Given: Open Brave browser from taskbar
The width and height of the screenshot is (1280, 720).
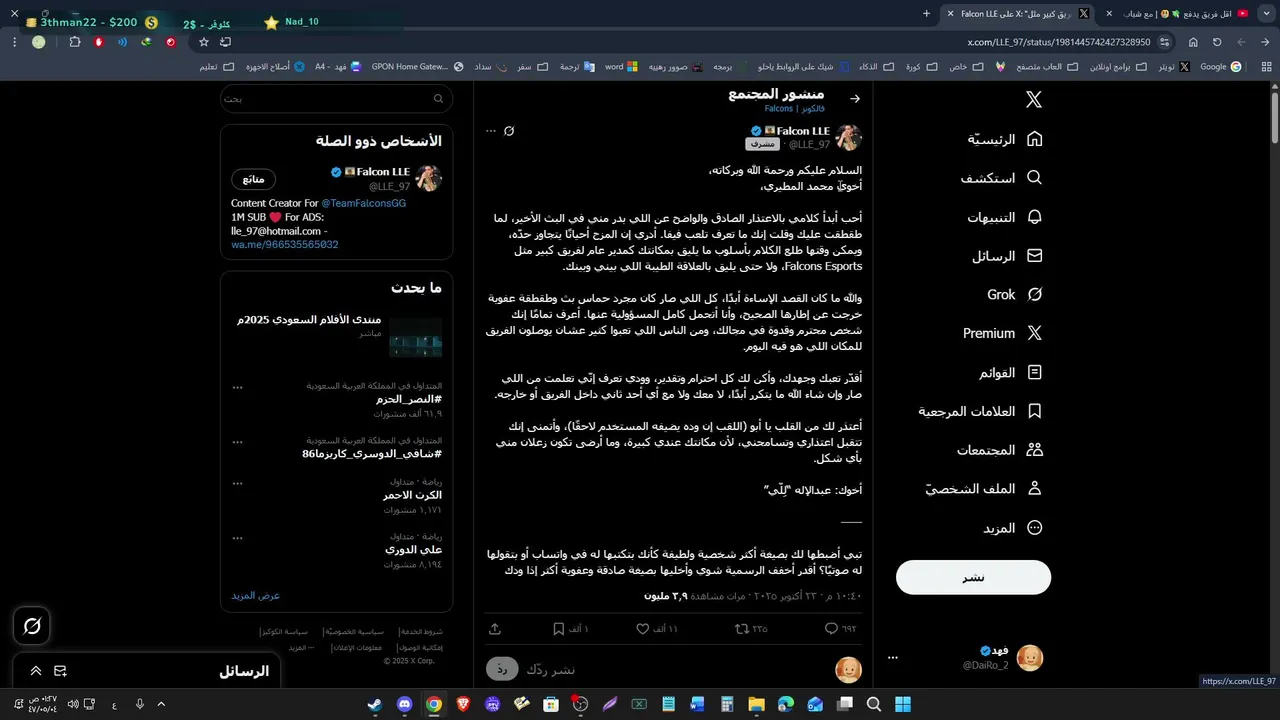Looking at the screenshot, I should [x=463, y=704].
